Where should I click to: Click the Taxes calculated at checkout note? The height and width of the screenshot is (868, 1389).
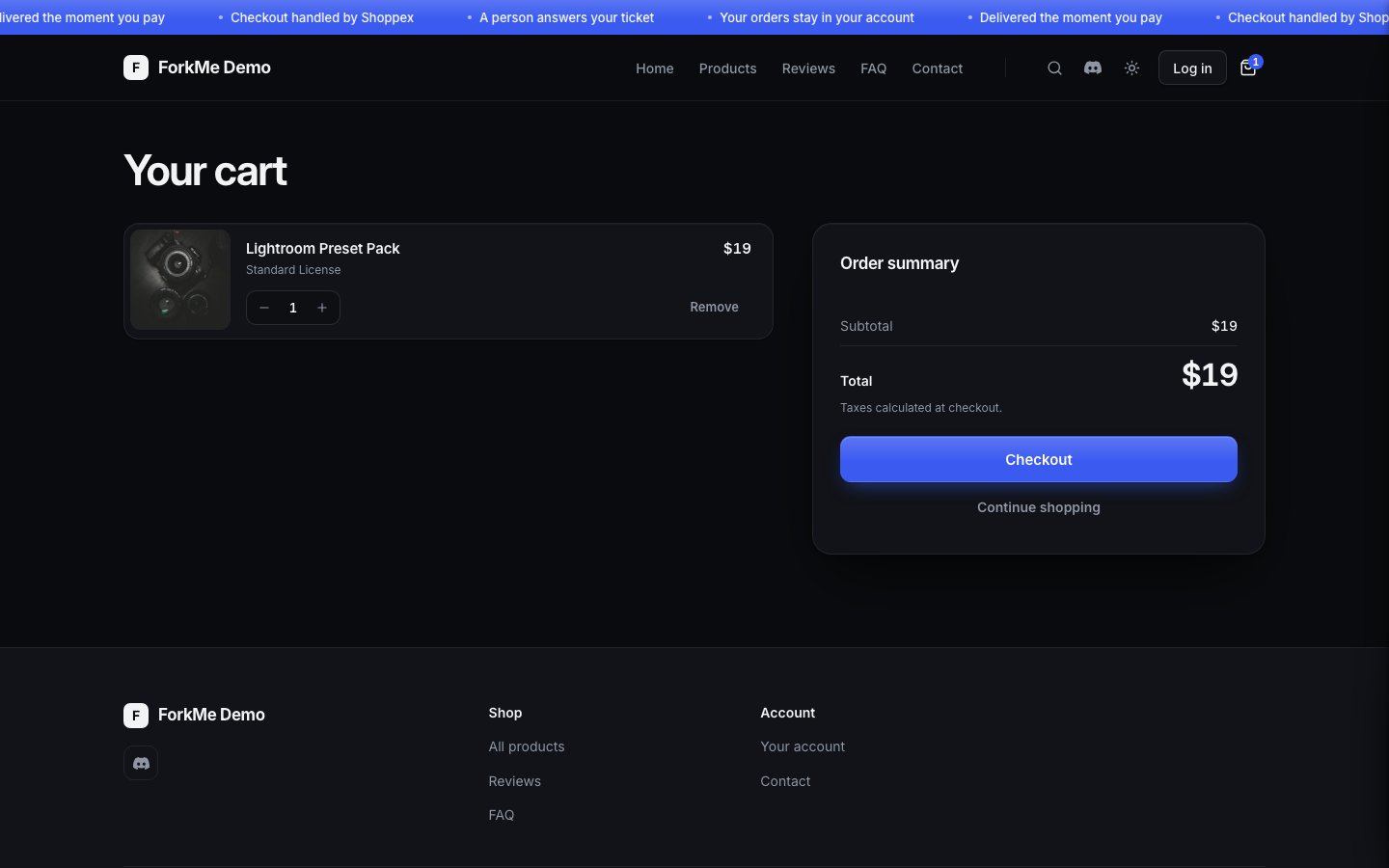(x=921, y=408)
